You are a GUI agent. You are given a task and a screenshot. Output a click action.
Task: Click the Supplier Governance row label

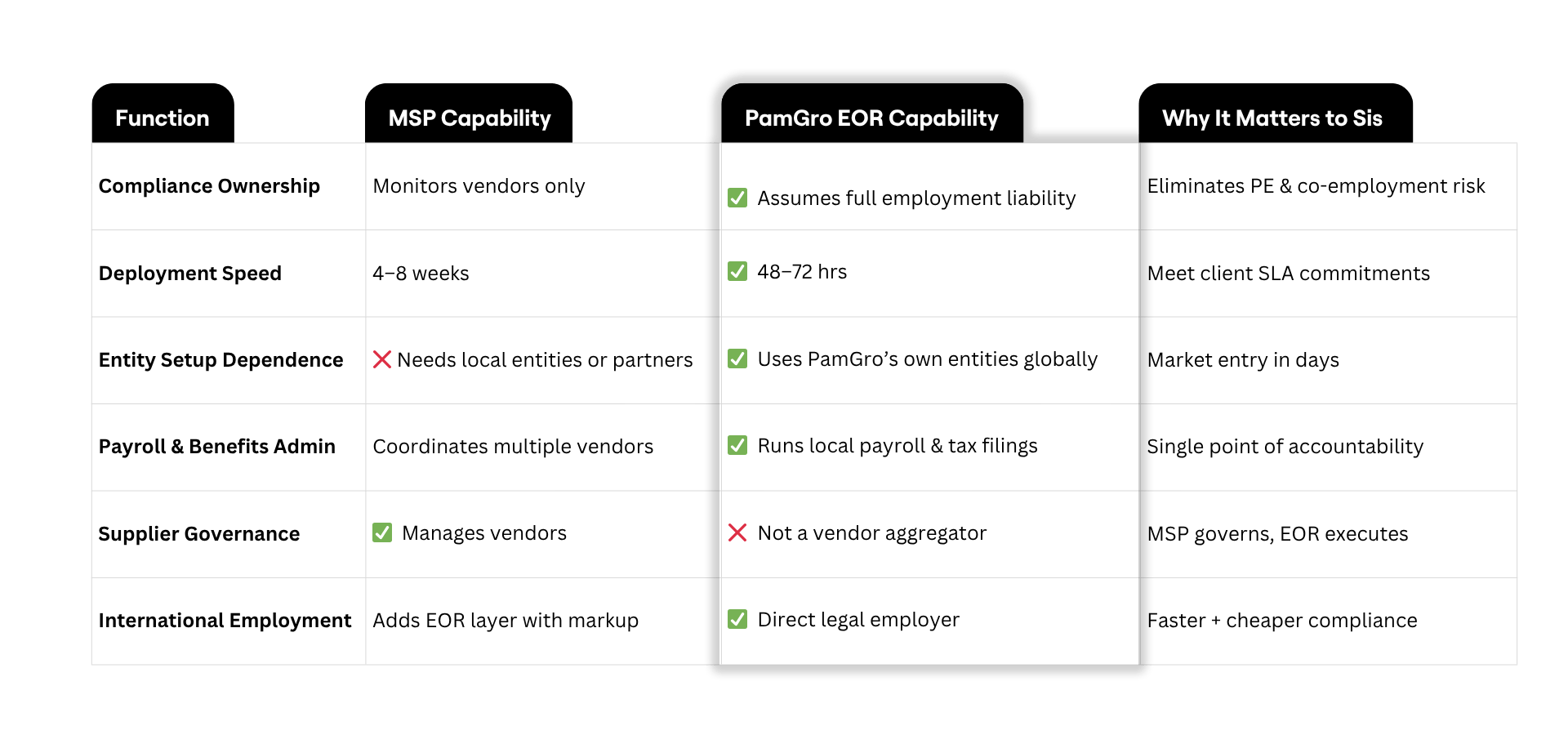[x=199, y=534]
